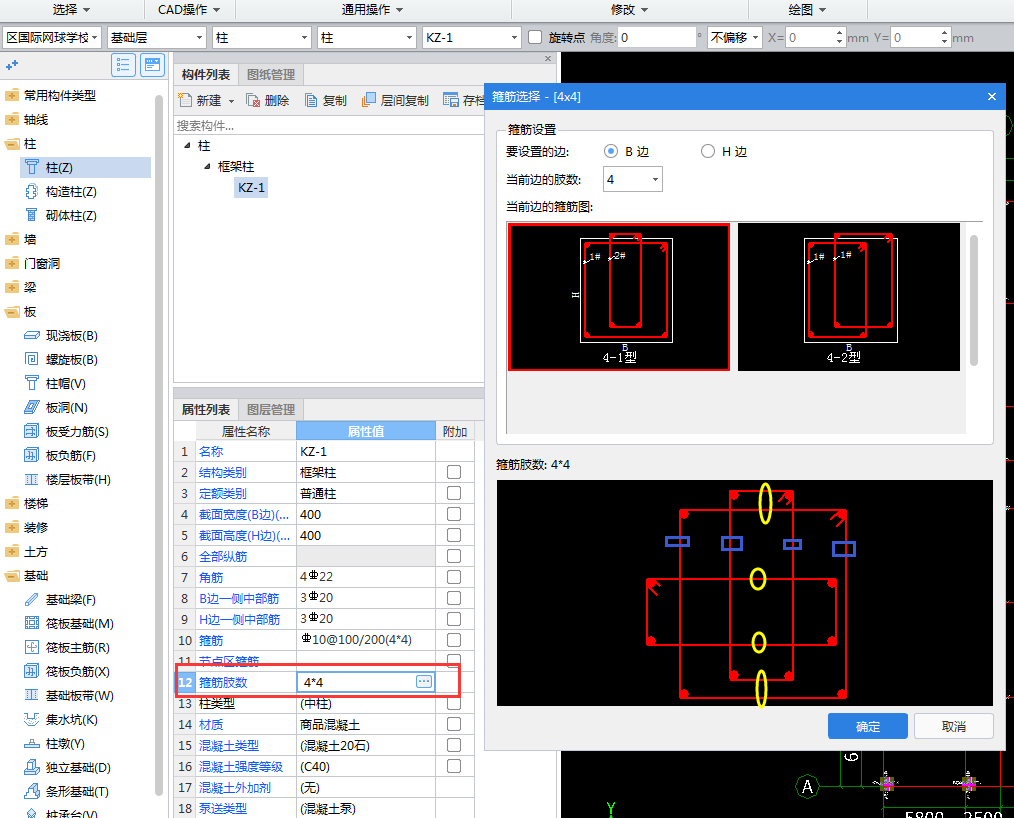Select the 柱墩(Y) icon
1014x818 pixels.
(x=32, y=744)
